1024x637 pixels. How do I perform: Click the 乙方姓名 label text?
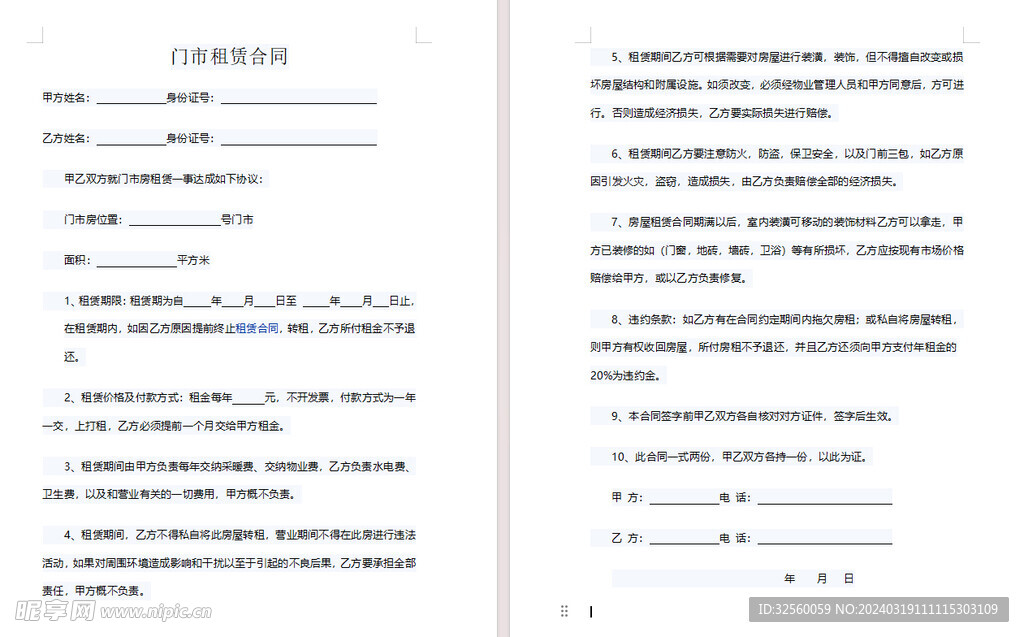point(66,139)
